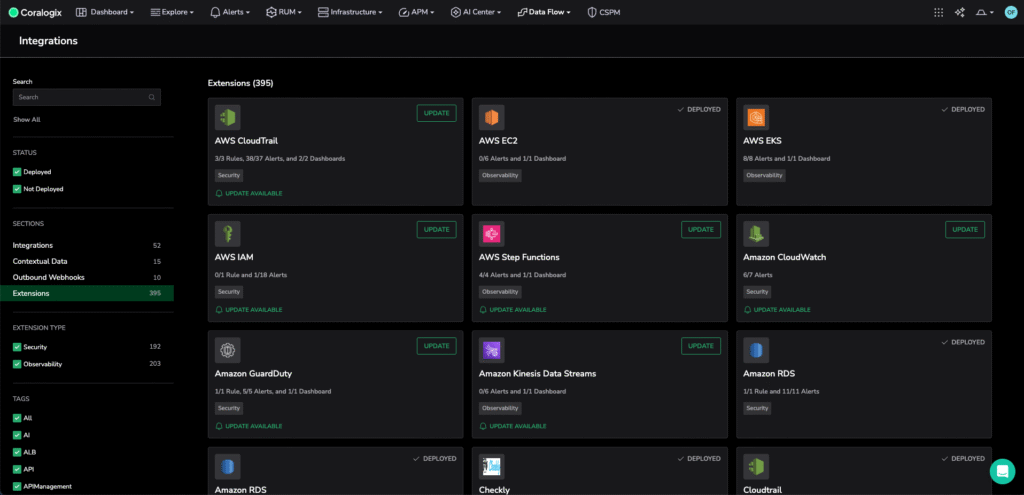Viewport: 1024px width, 495px height.
Task: Open the Dashboard dropdown menu
Action: (x=105, y=12)
